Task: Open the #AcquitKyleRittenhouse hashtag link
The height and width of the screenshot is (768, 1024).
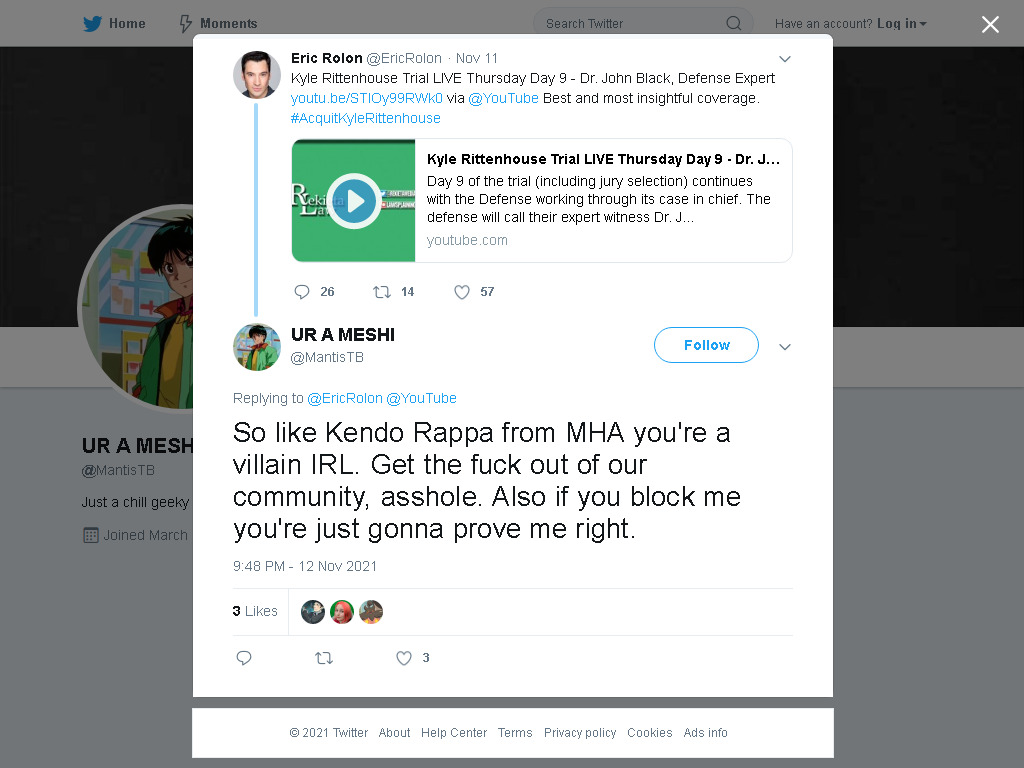Action: (x=366, y=118)
